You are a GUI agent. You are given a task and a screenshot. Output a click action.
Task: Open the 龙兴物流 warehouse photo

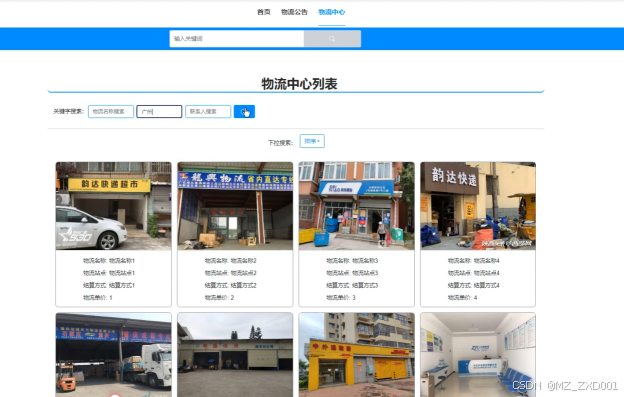pos(235,206)
